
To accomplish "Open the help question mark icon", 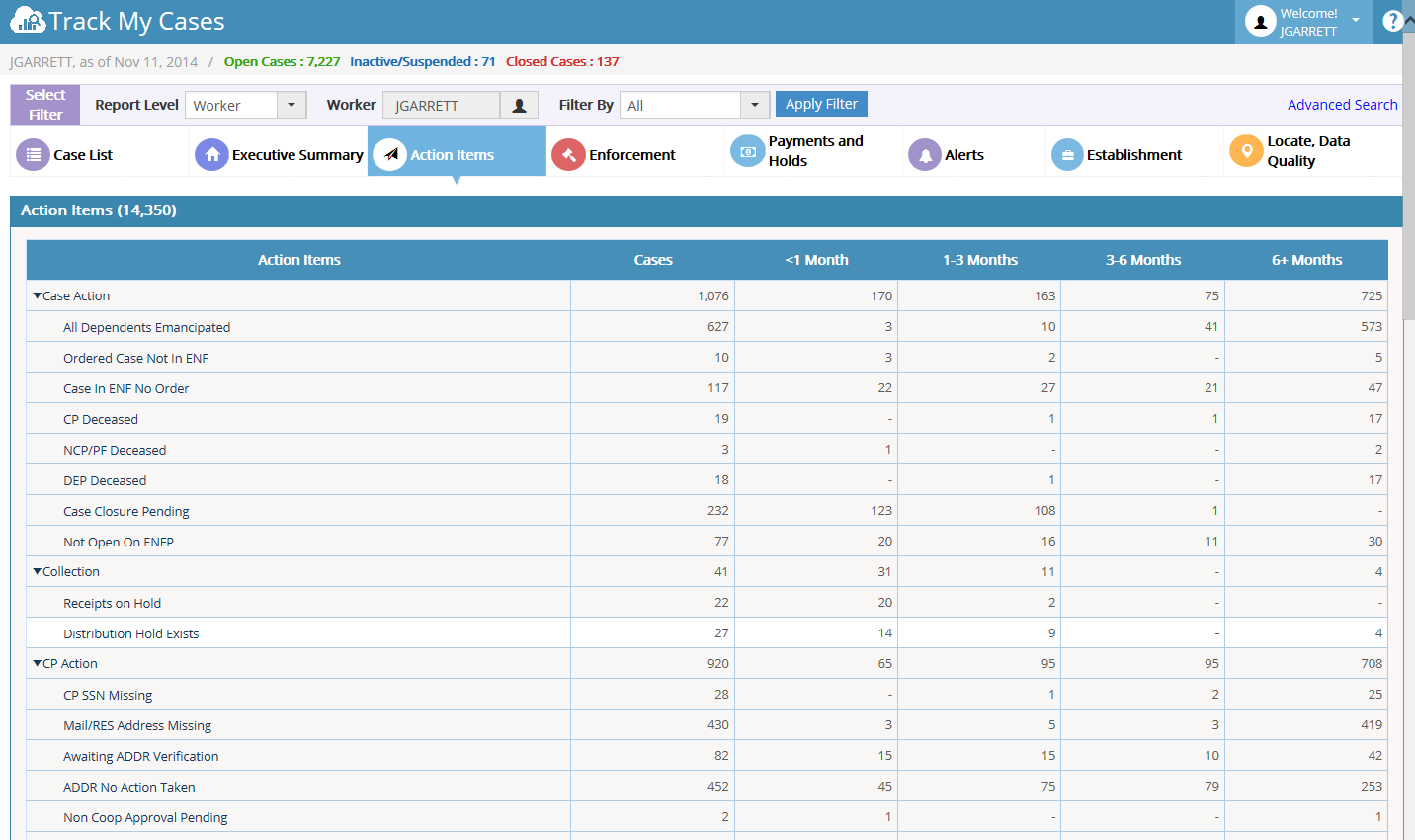I will (1392, 21).
